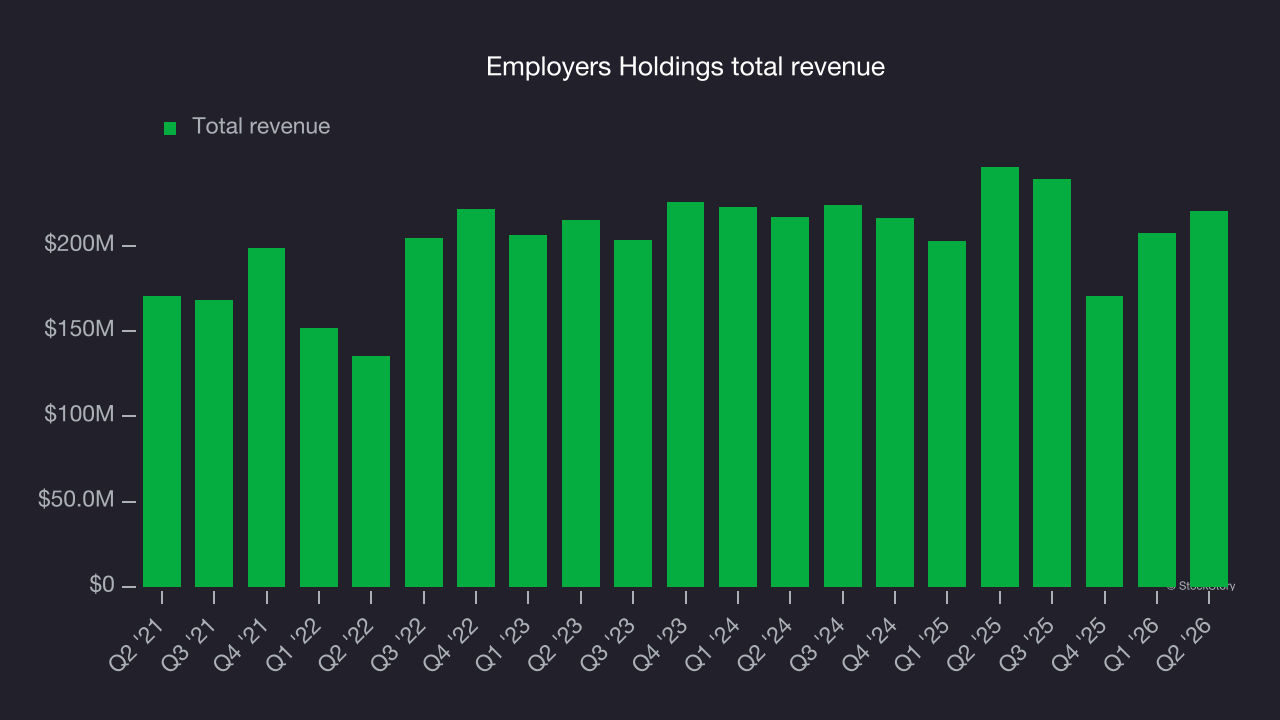Pick the Q3 '24 revenue bar
Screen dimensions: 1280x720
click(843, 396)
